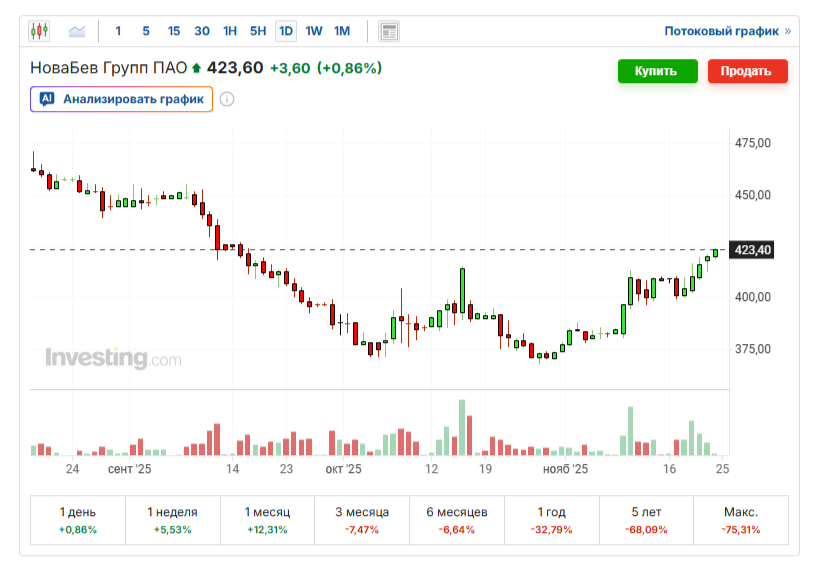
Task: Click the нояб '25 date axis label
Action: 565,469
